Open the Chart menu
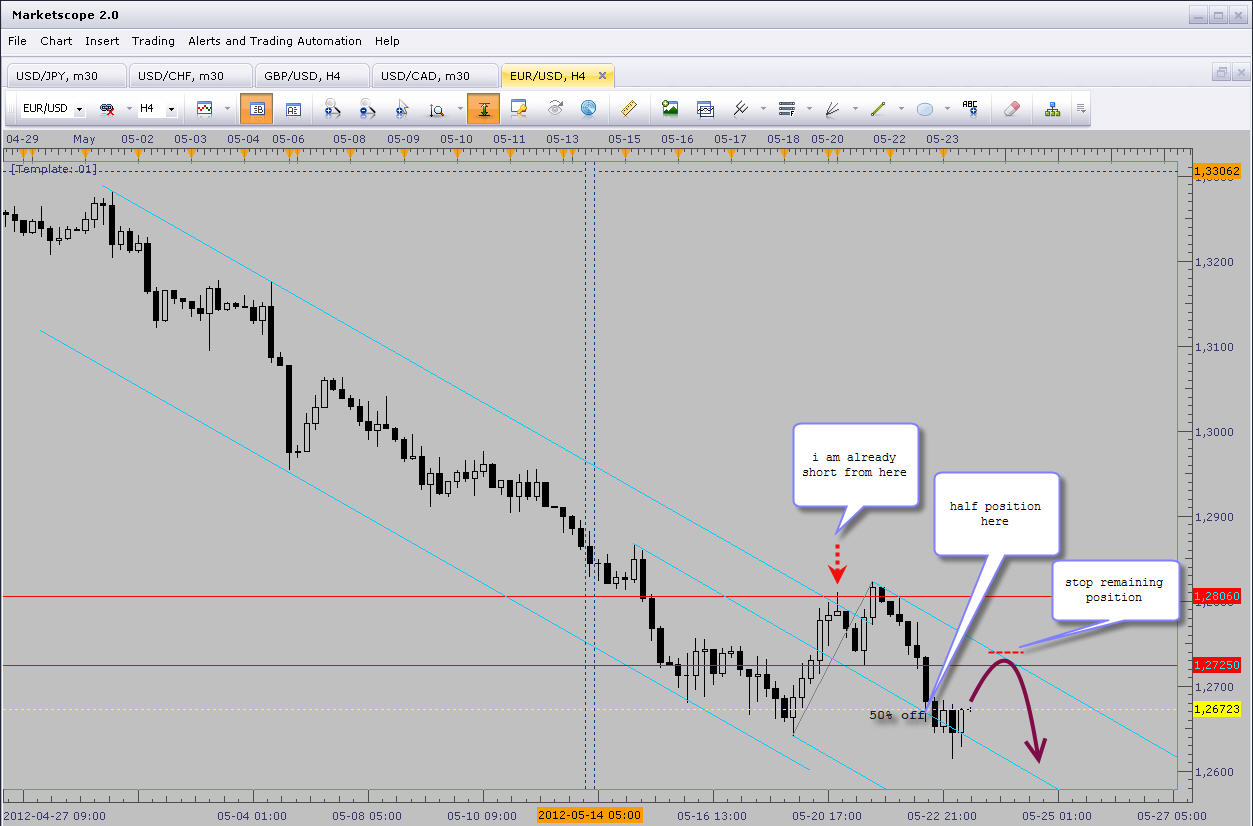 [56, 41]
